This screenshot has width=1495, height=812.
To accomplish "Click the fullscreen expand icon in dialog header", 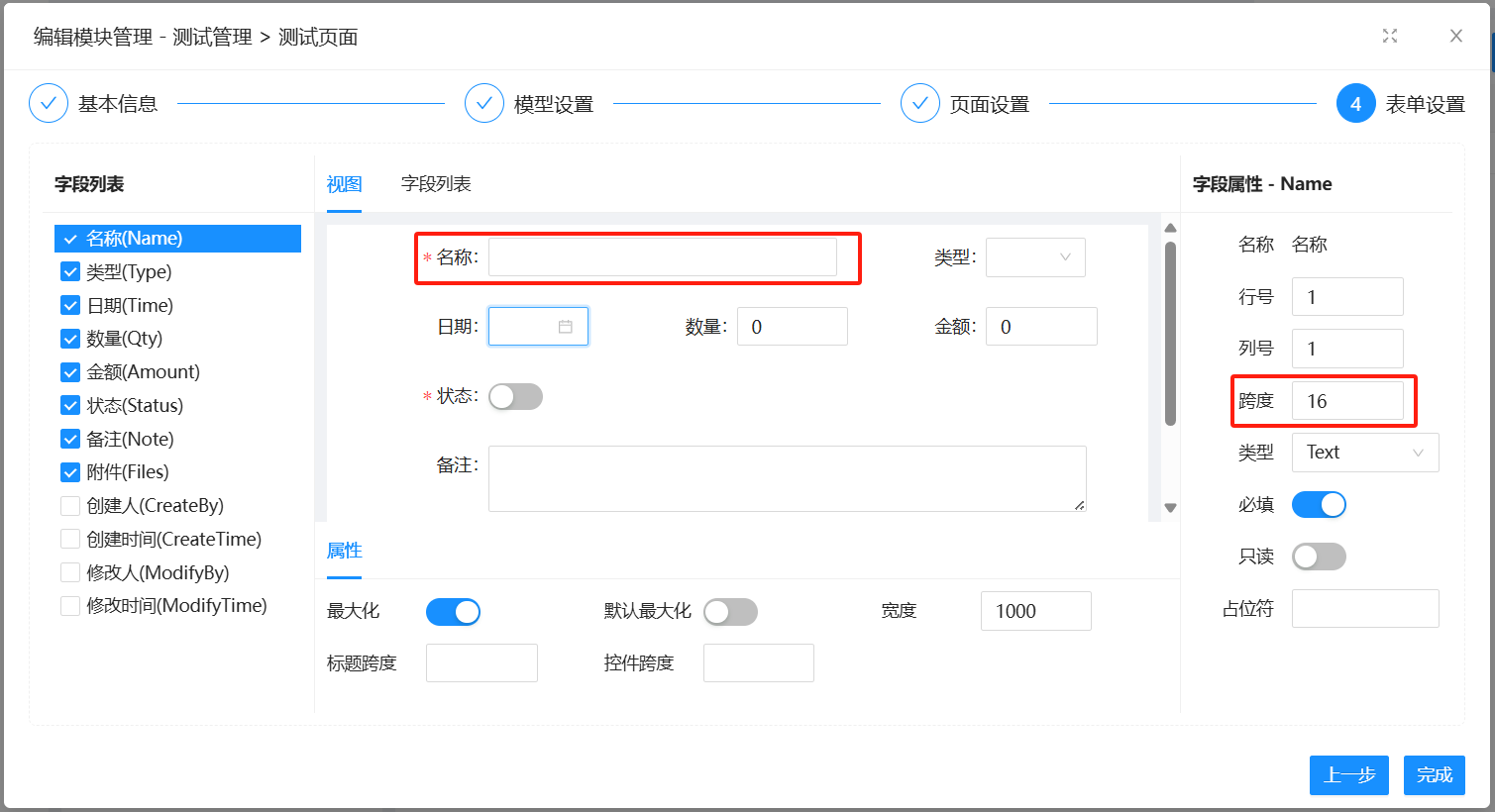I will (1390, 36).
